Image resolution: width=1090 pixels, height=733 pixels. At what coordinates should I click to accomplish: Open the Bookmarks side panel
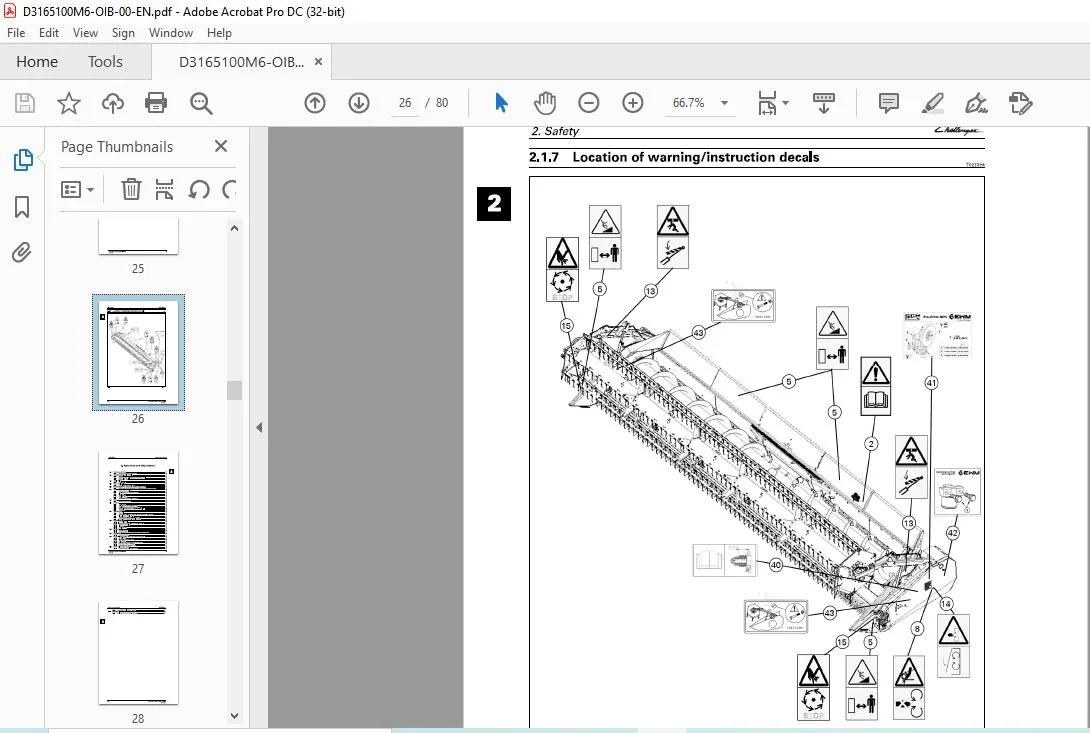tap(22, 207)
